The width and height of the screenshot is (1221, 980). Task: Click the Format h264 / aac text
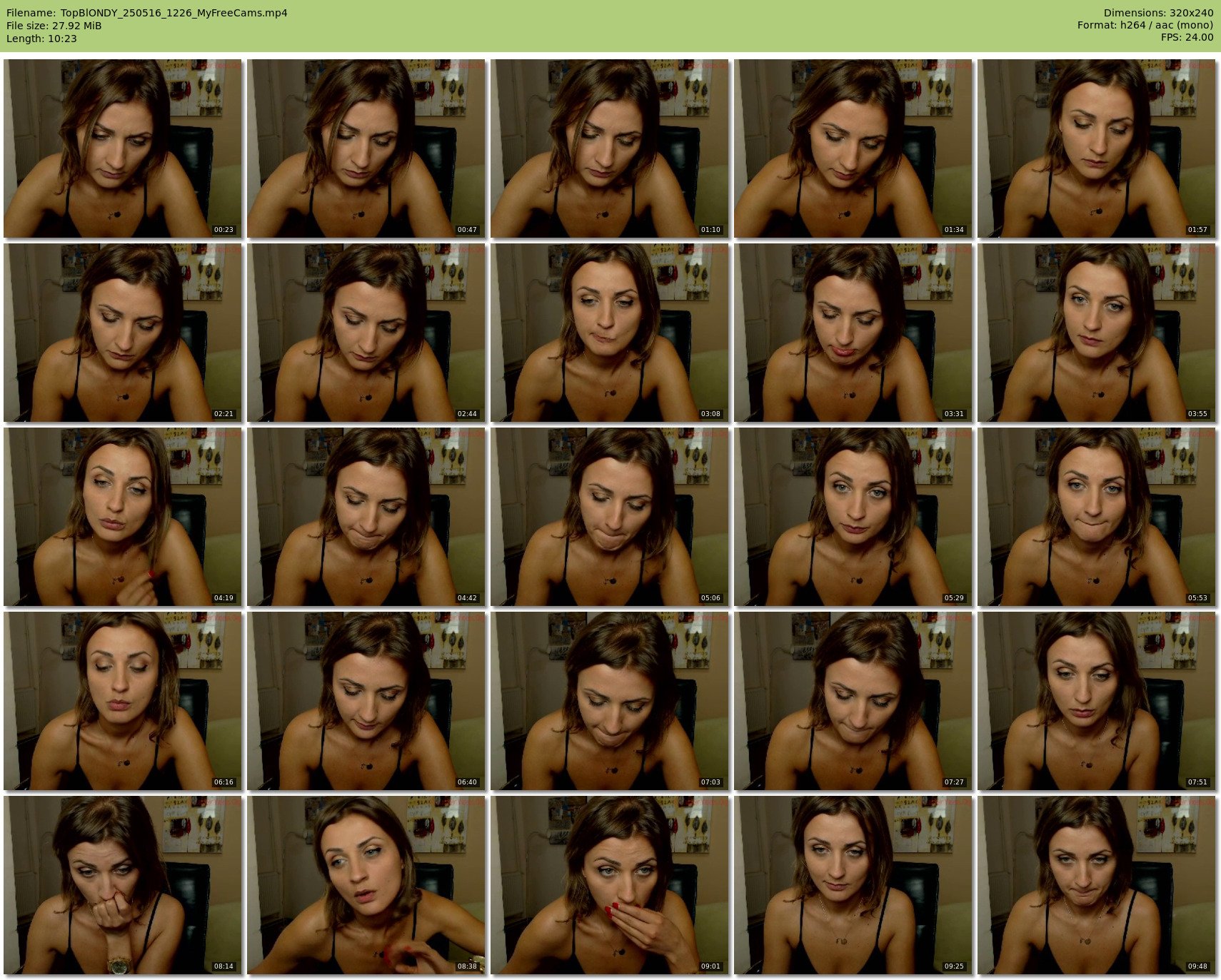[x=1145, y=25]
